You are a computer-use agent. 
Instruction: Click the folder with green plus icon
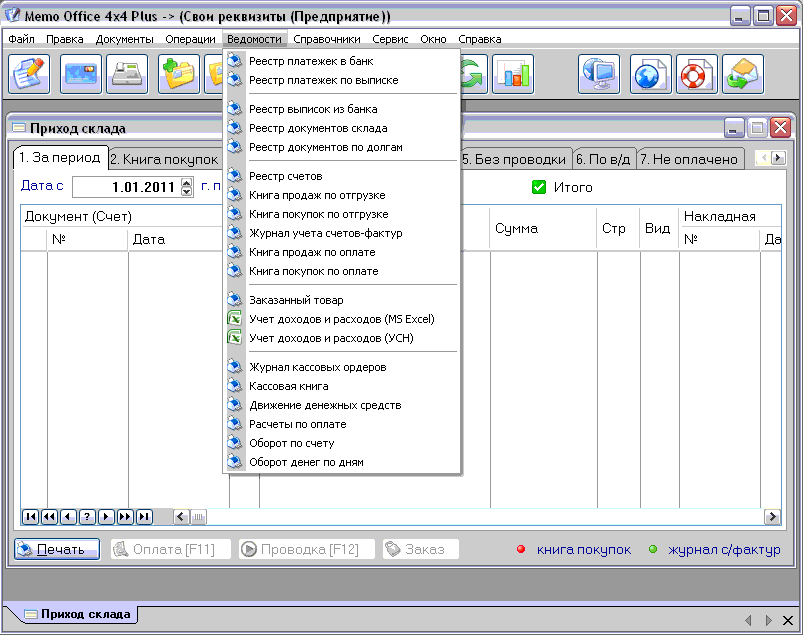click(x=179, y=74)
